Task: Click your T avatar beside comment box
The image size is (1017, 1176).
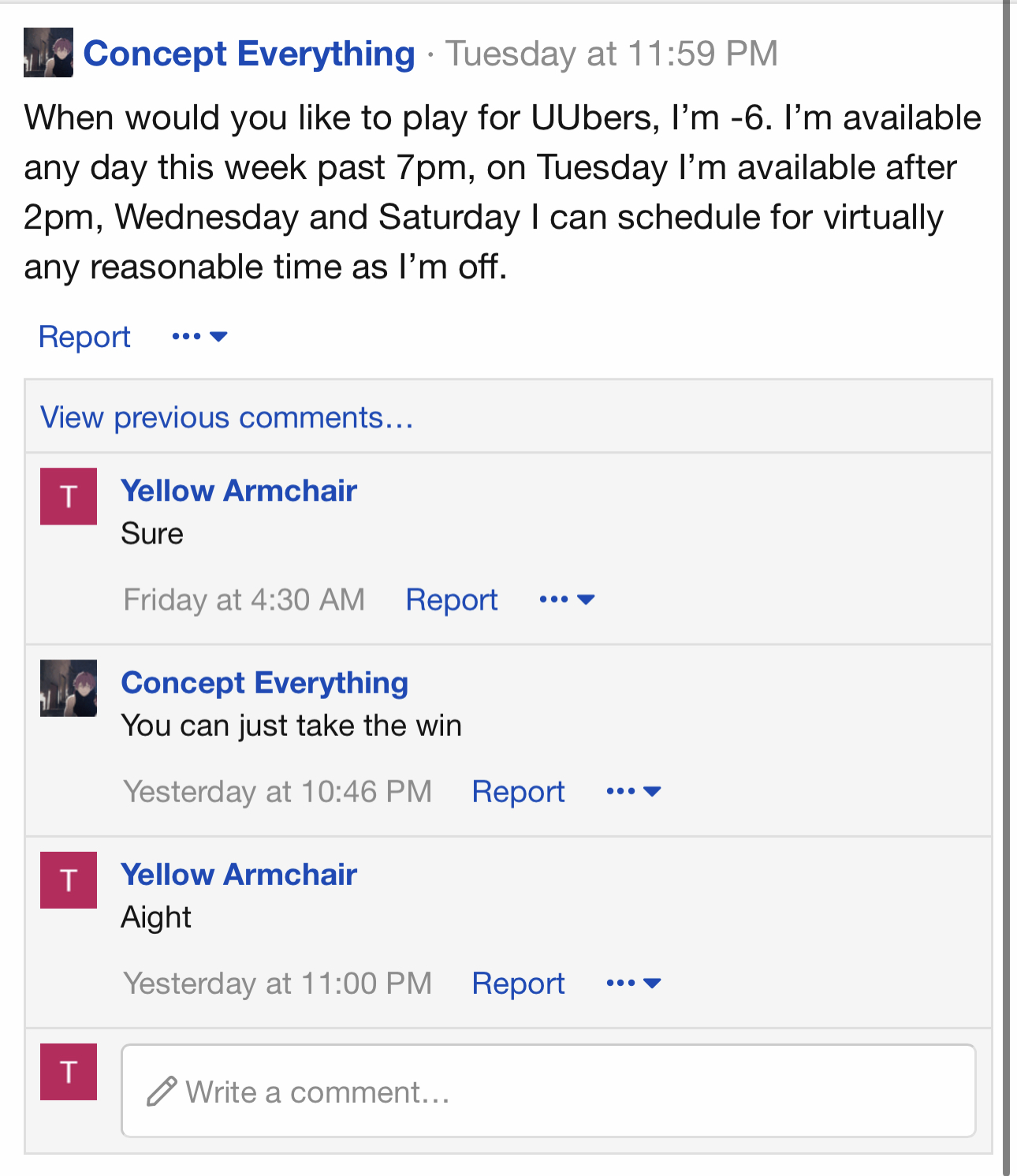Action: 69,1072
